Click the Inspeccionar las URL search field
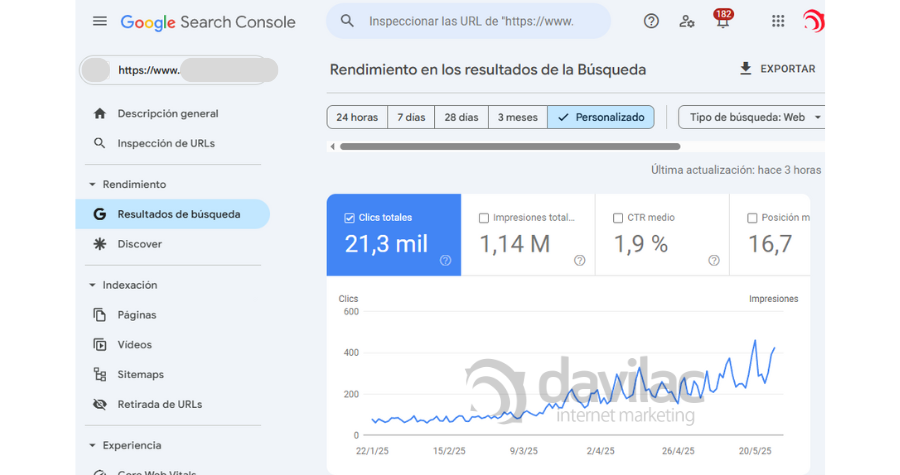Screen dimensions: 900x475 [468, 21]
